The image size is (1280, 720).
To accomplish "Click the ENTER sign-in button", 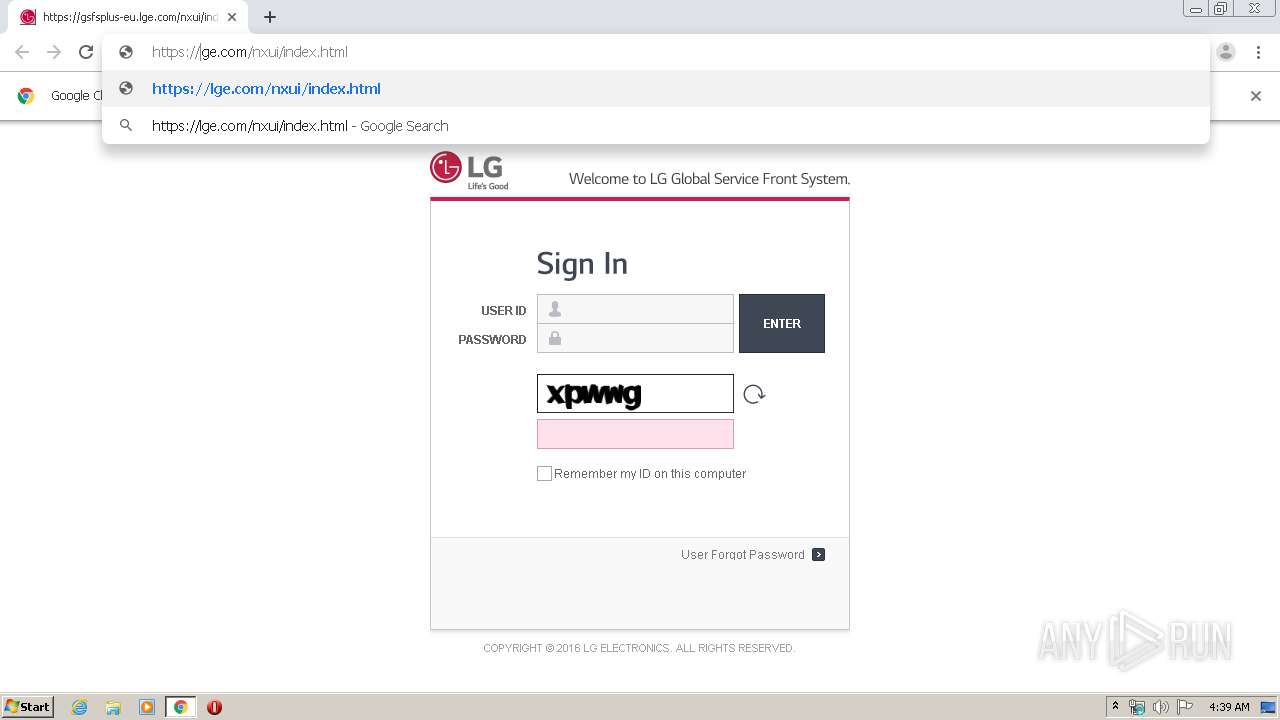I will pos(782,323).
